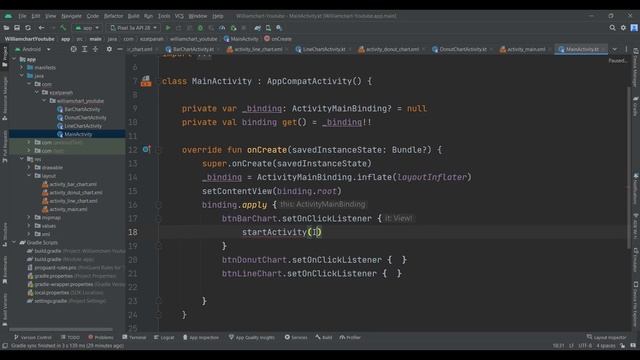Collapse the layout folder node
The image size is (640, 360).
coord(29,176)
